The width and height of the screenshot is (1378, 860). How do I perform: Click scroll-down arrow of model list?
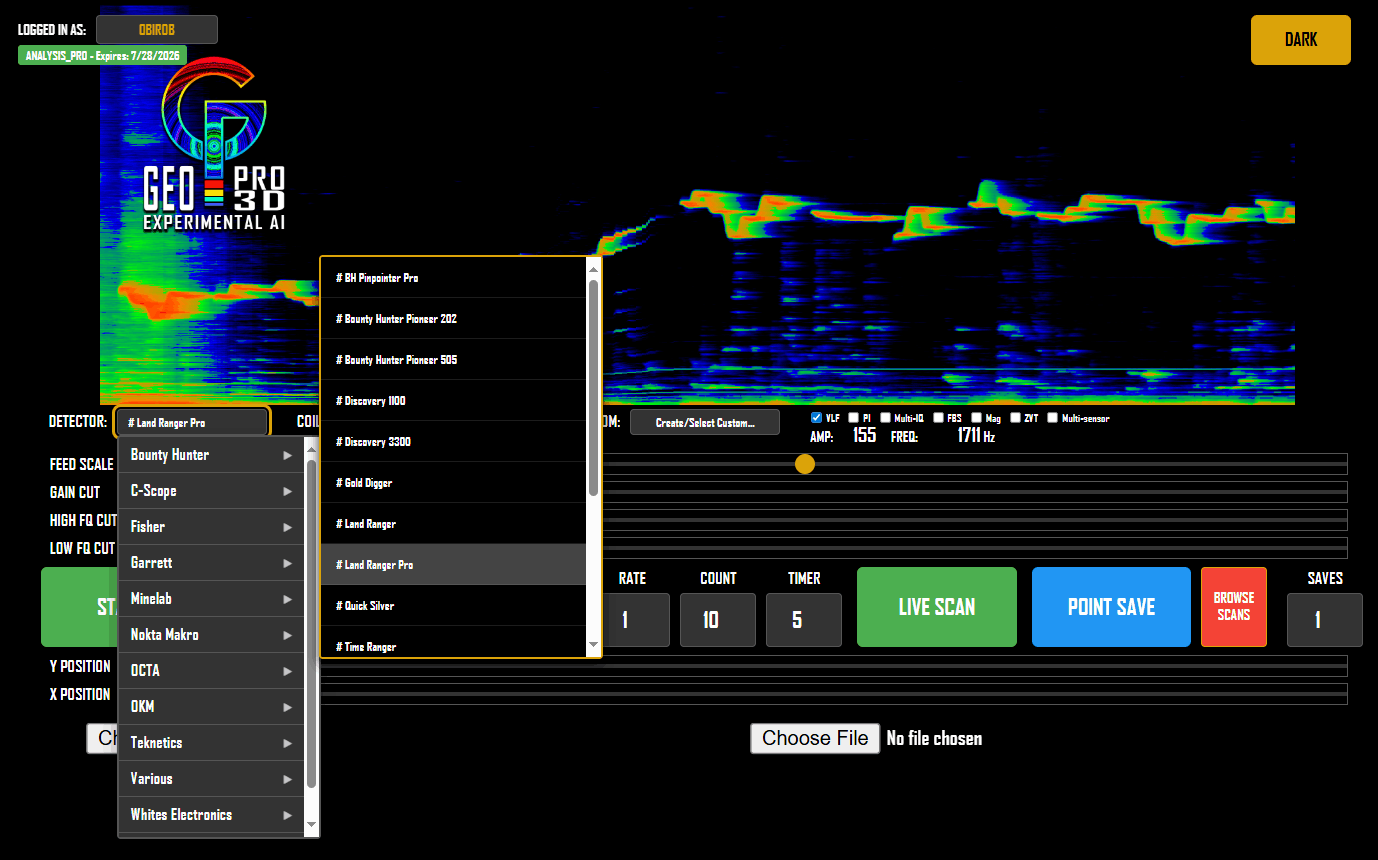point(594,645)
